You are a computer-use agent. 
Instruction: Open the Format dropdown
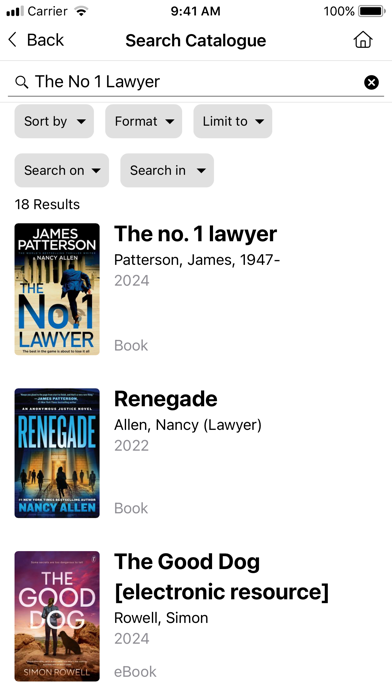click(x=143, y=121)
